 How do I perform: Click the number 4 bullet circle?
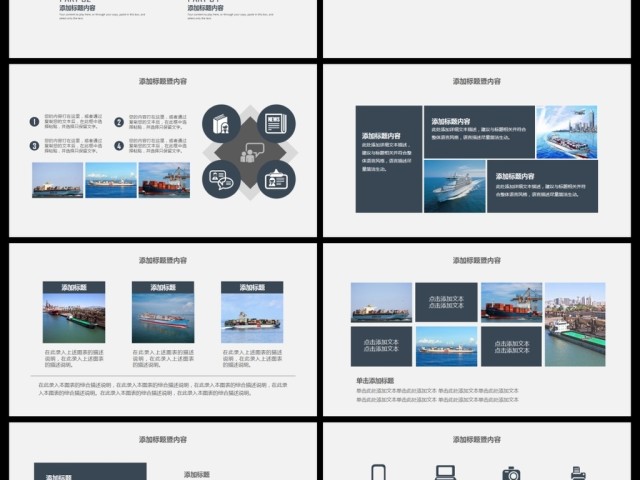point(119,146)
